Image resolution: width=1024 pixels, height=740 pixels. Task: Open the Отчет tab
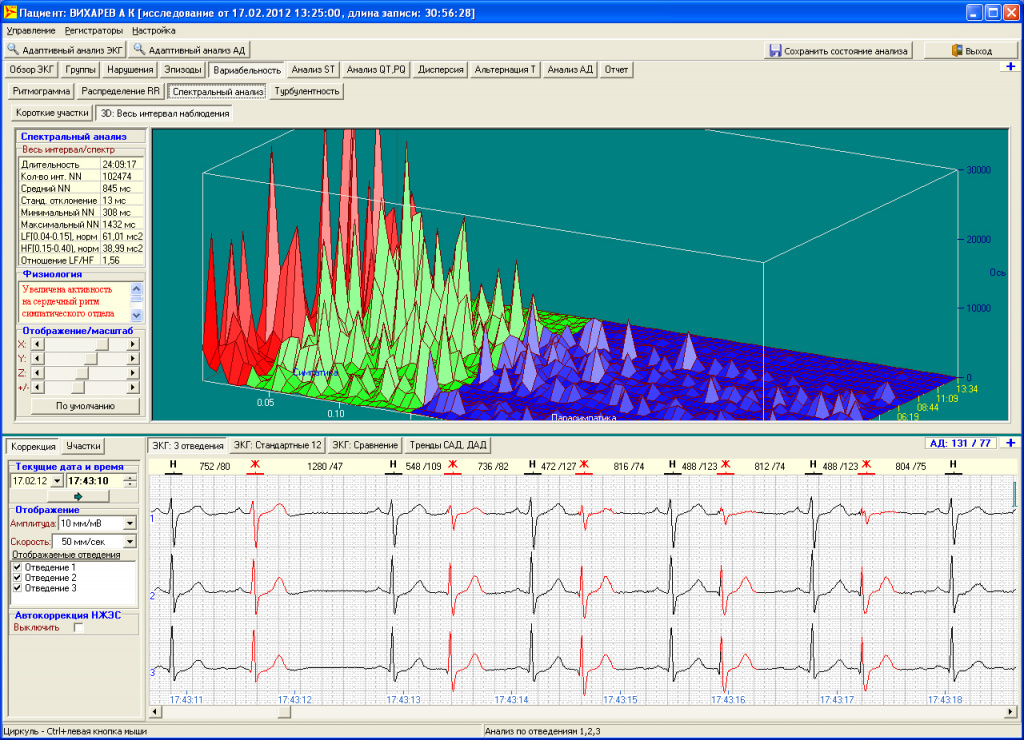click(x=616, y=69)
